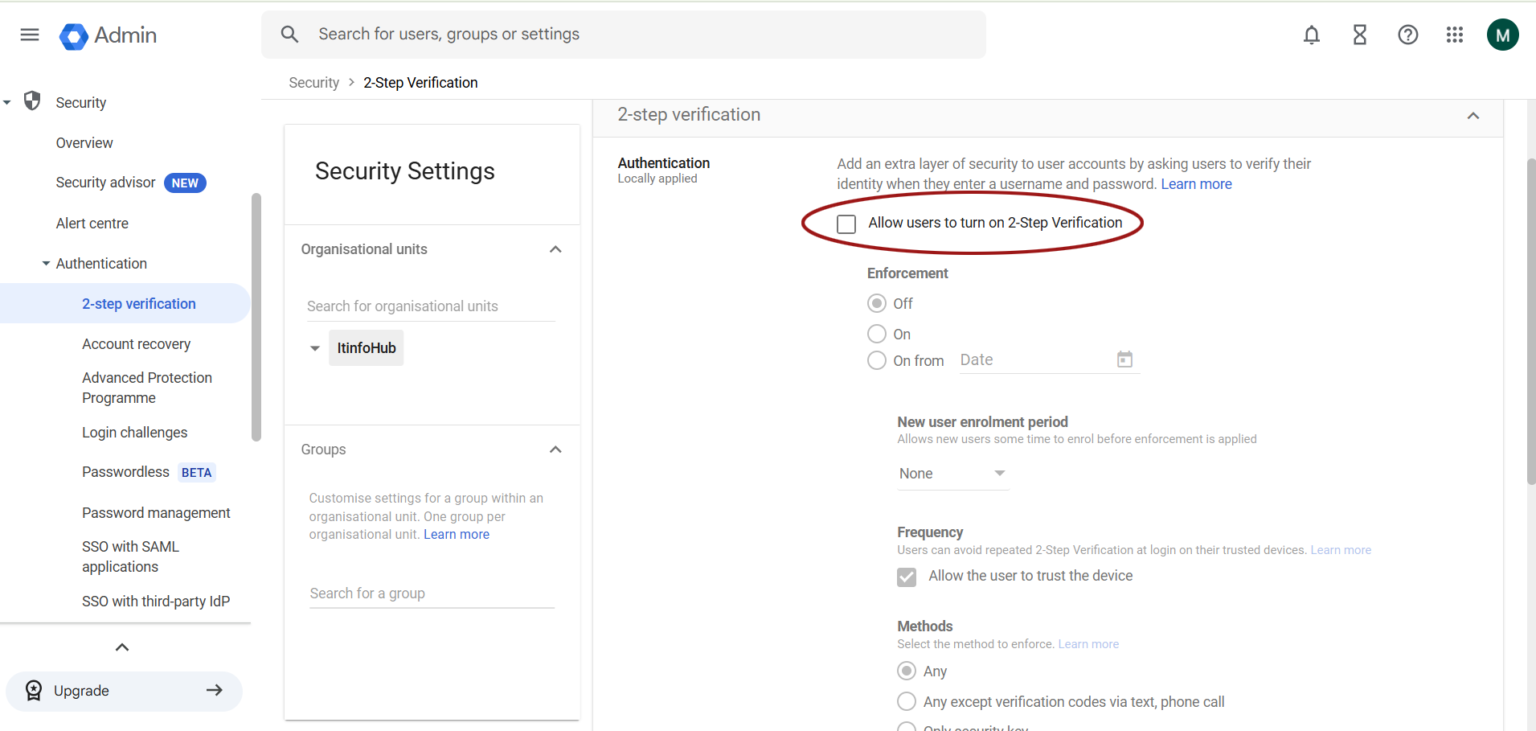Screen dimensions: 1536x731
Task: Open the navigation hamburger menu
Action: (29, 34)
